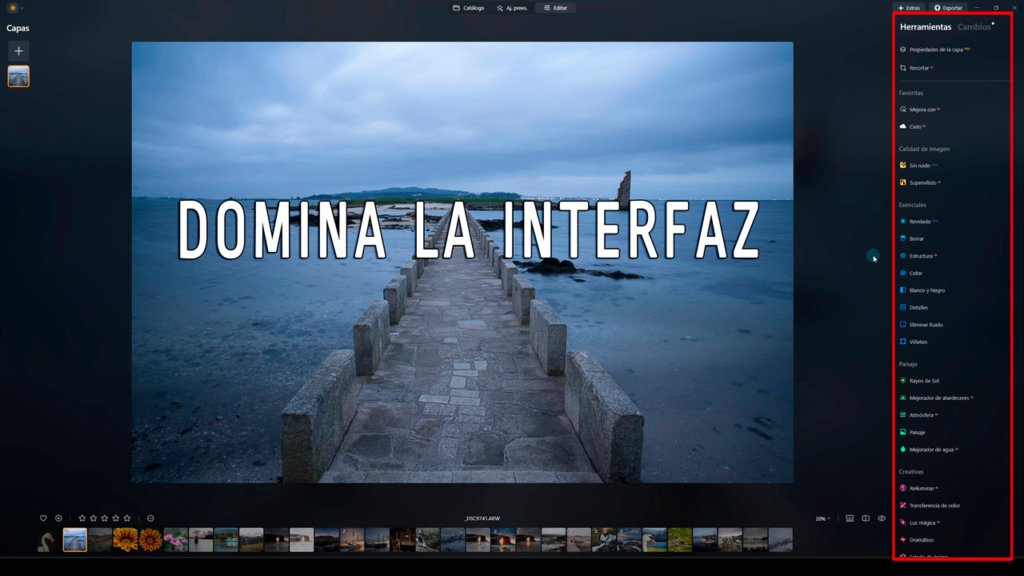The height and width of the screenshot is (576, 1024).
Task: Mark photo as favorite with heart icon
Action: (43, 519)
